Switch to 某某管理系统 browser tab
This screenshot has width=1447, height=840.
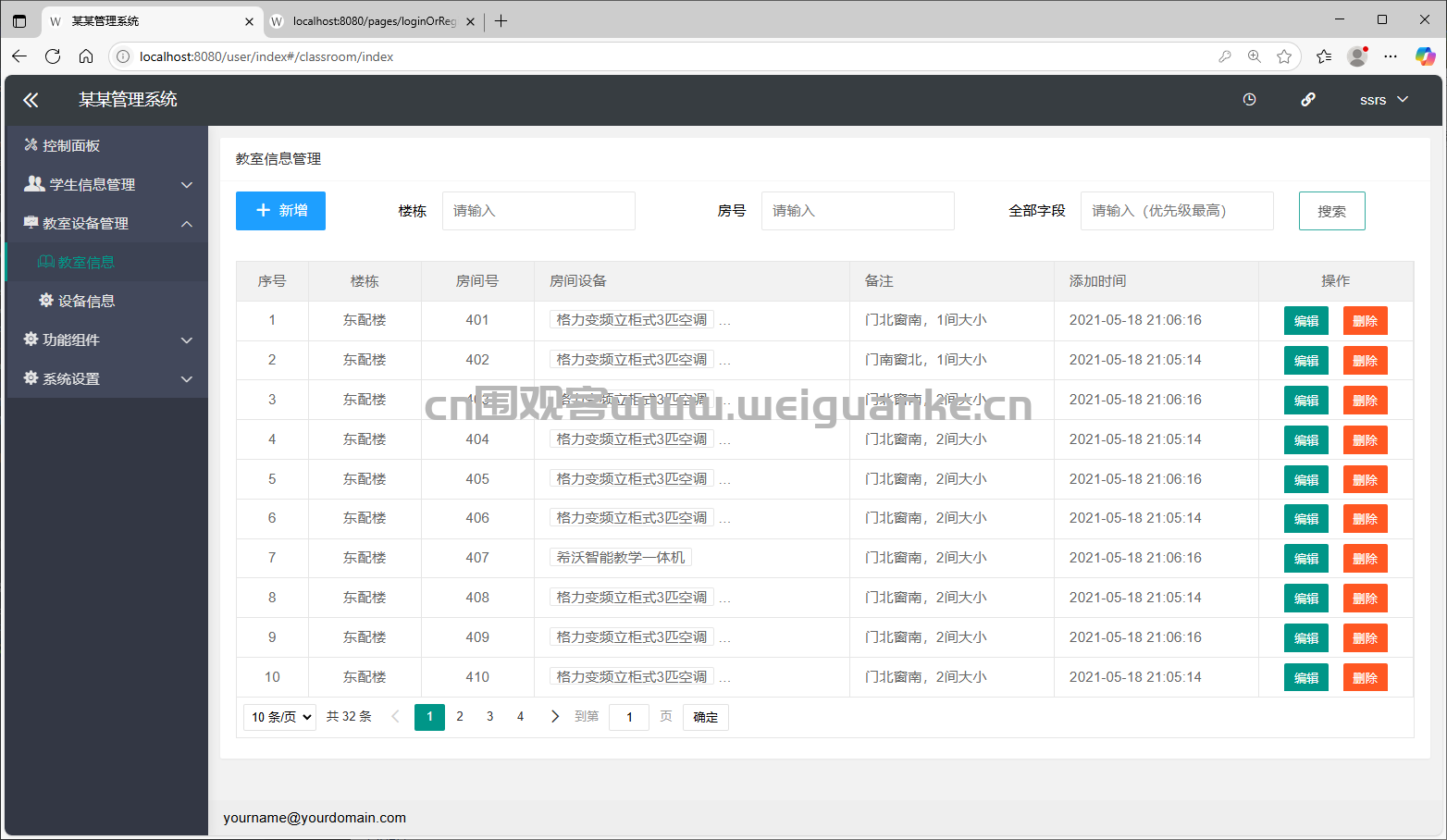pos(152,21)
